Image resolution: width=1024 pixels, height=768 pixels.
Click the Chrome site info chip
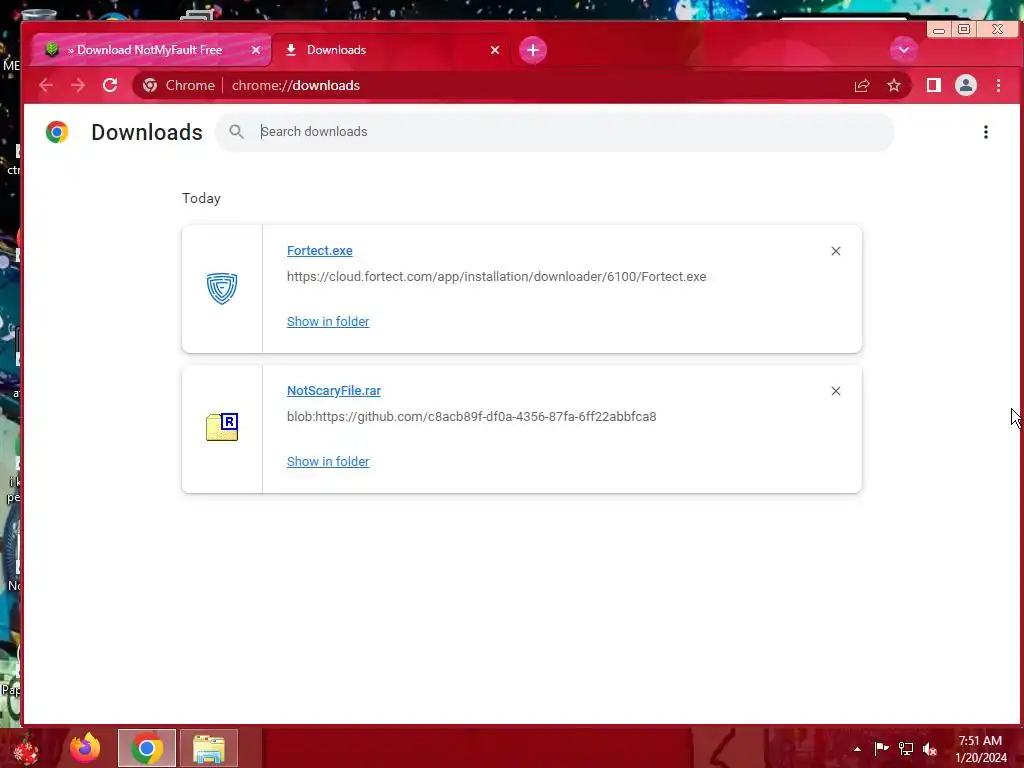point(178,86)
